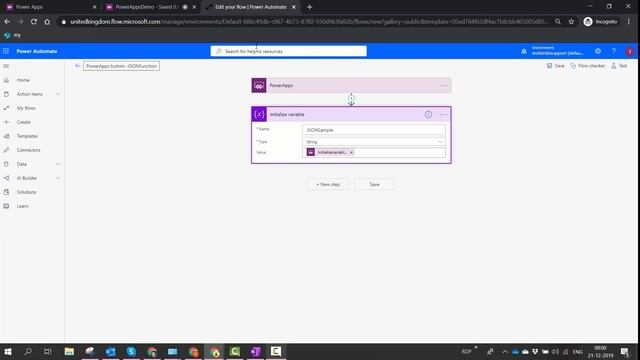Click Test in the command bar
The height and width of the screenshot is (360, 640).
pyautogui.click(x=619, y=66)
